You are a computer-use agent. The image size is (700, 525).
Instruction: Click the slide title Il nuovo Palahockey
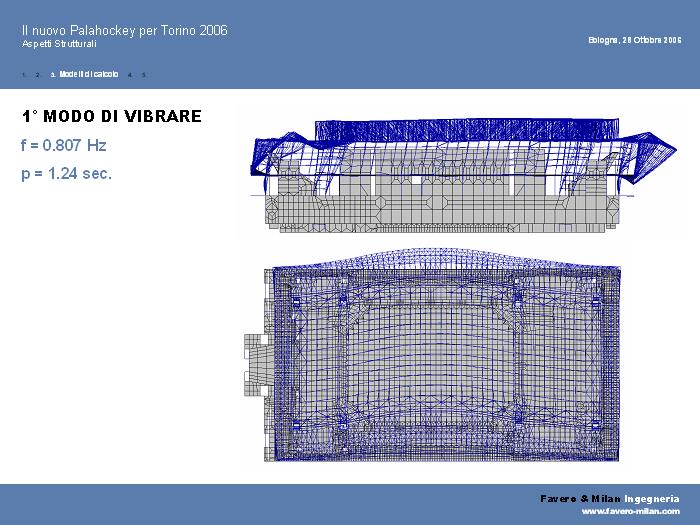[124, 31]
